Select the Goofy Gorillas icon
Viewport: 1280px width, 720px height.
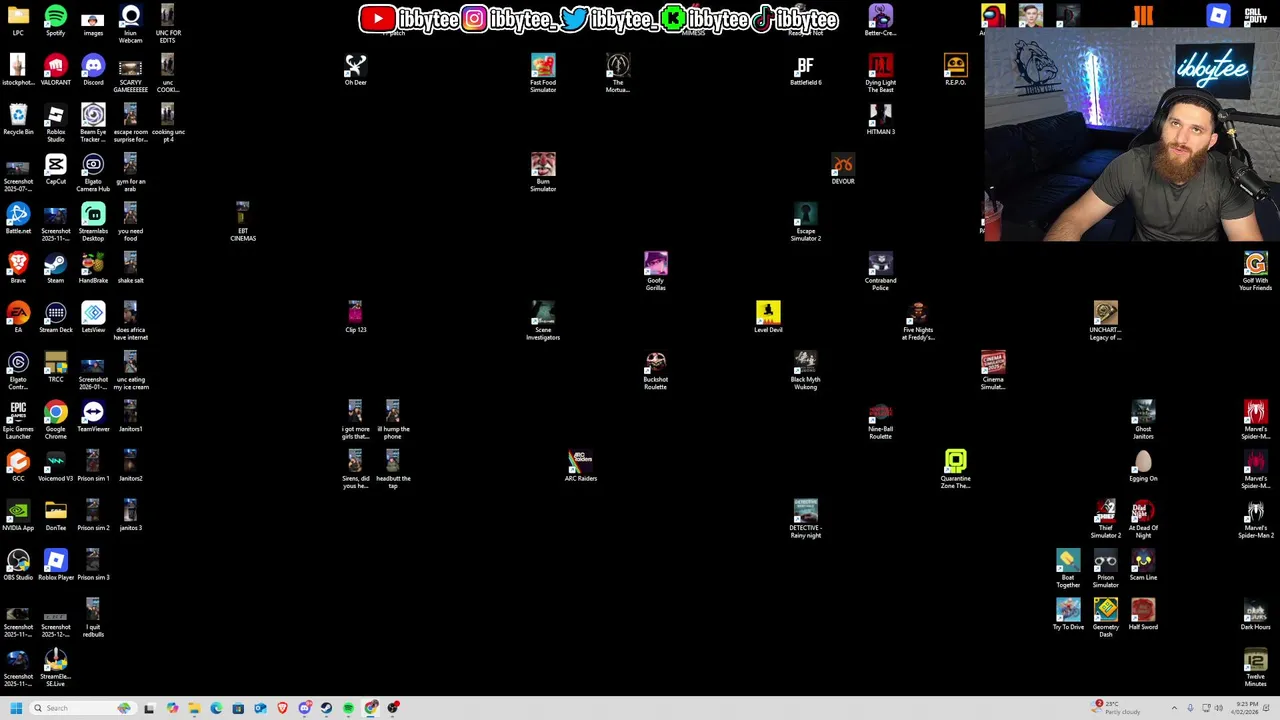[655, 272]
